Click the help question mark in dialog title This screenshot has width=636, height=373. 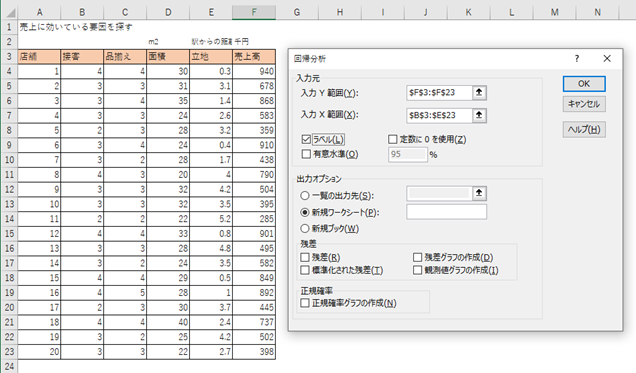tap(577, 59)
